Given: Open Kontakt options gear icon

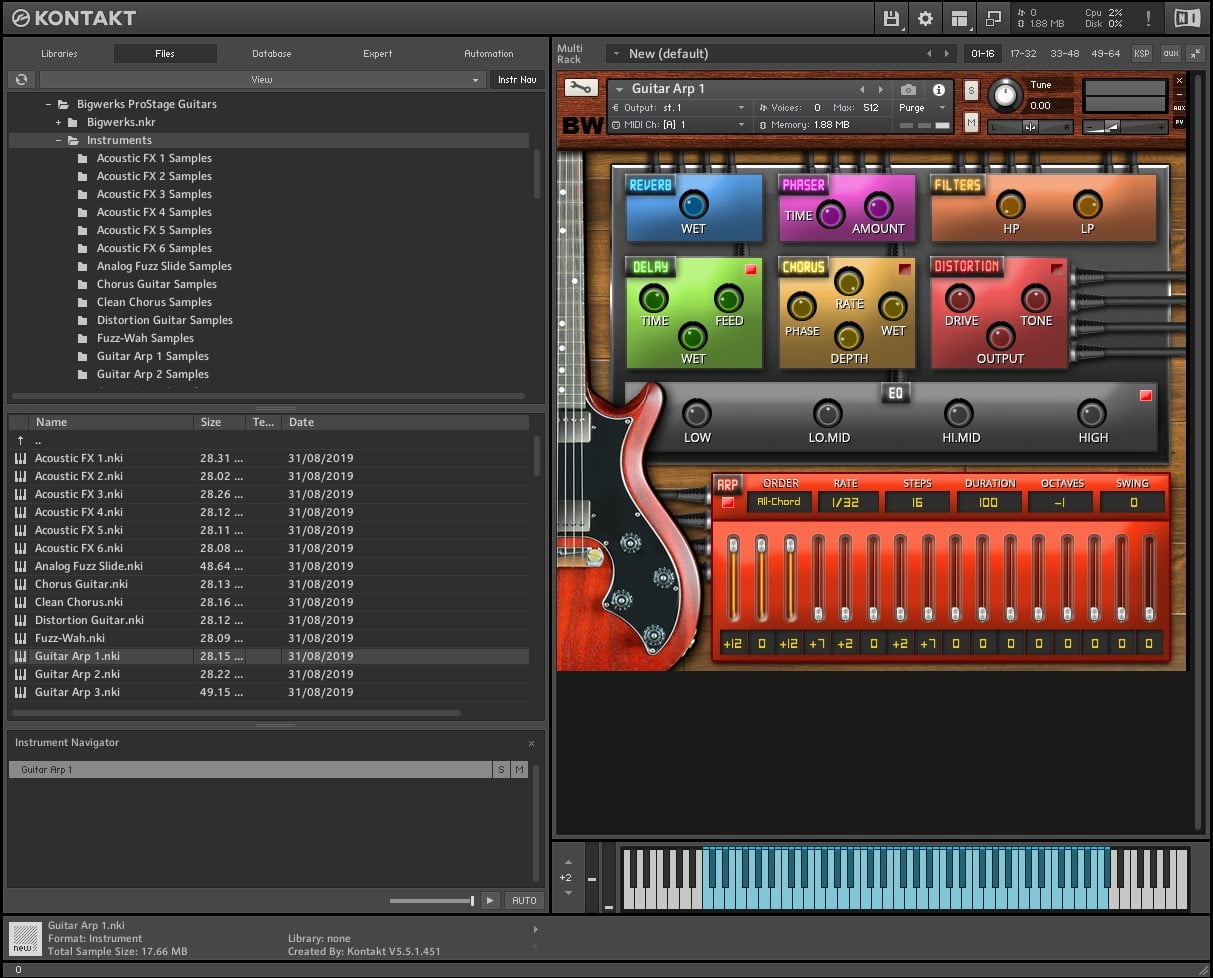Looking at the screenshot, I should (925, 18).
